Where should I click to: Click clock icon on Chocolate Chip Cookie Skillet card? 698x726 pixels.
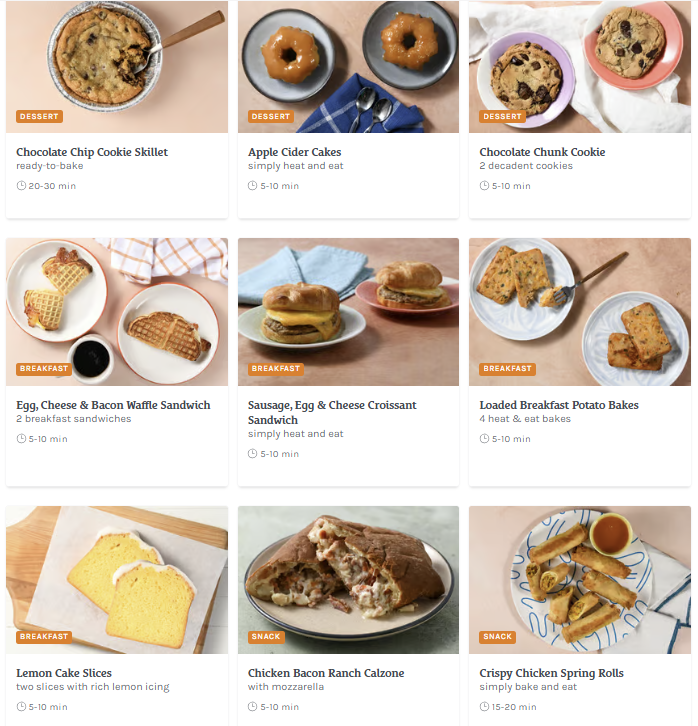coord(21,186)
